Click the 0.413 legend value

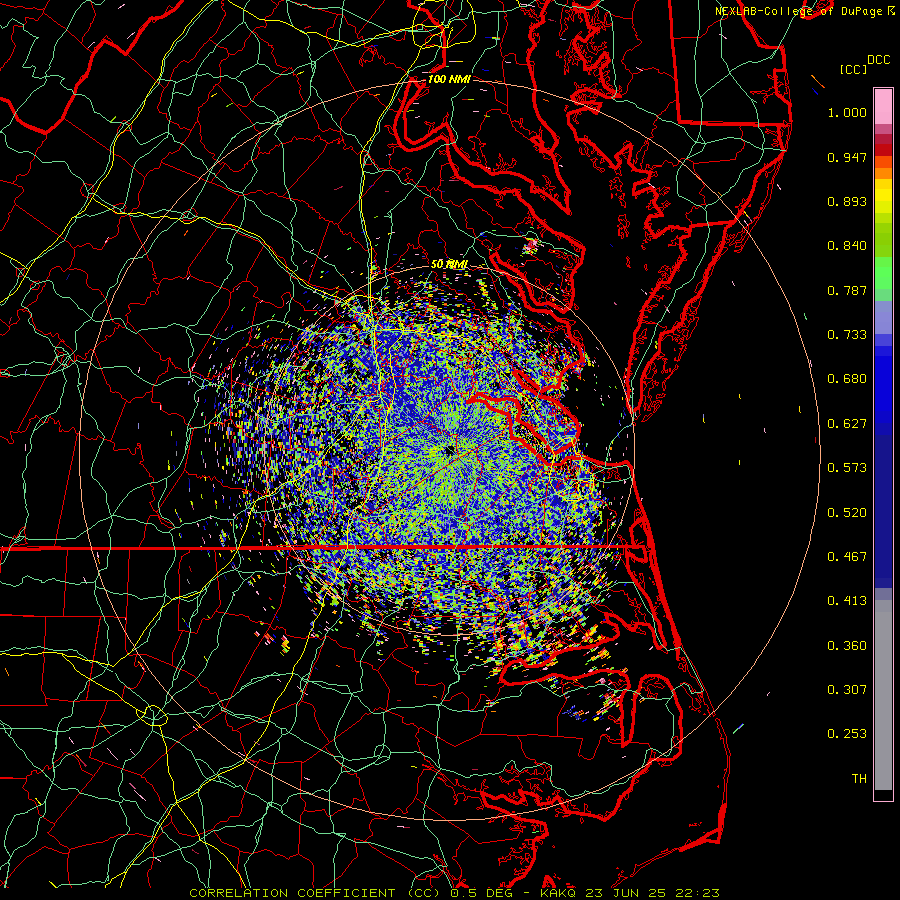point(847,601)
